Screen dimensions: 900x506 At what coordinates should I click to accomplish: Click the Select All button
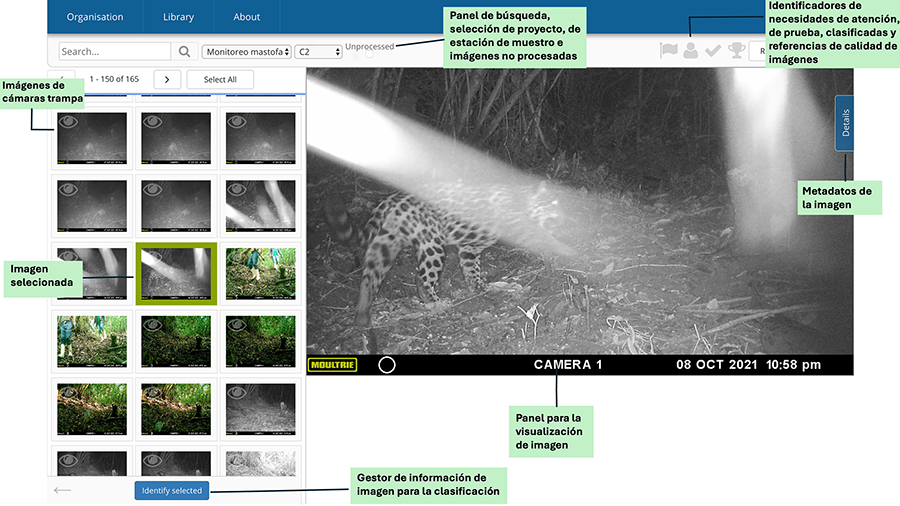click(220, 79)
